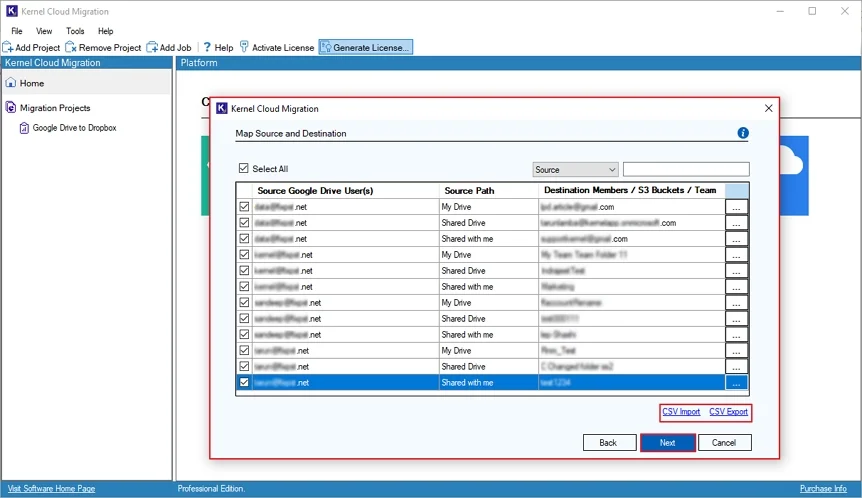Click the browse button in second row
Image resolution: width=862 pixels, height=498 pixels.
click(x=736, y=223)
